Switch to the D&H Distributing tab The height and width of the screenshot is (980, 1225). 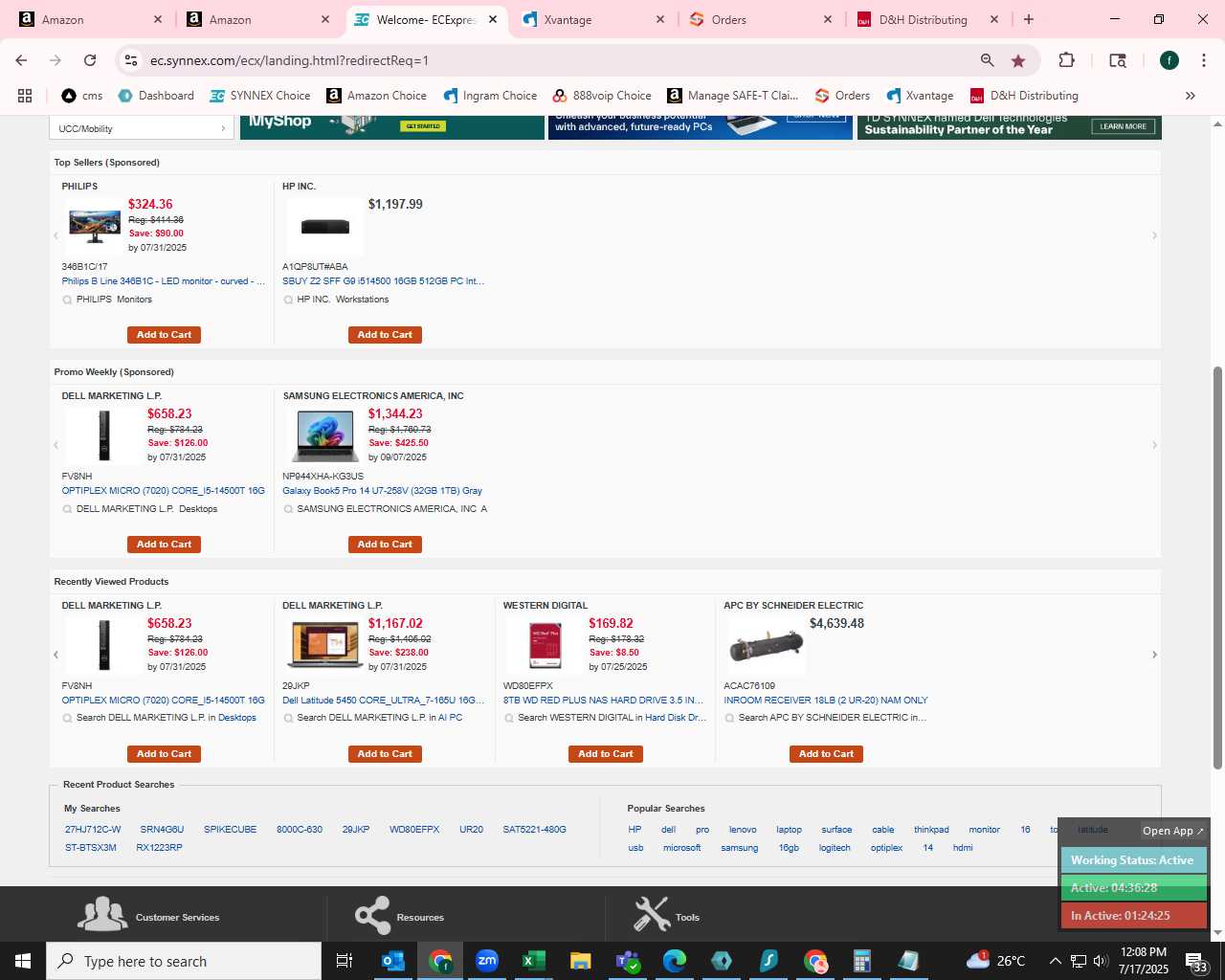tap(928, 19)
